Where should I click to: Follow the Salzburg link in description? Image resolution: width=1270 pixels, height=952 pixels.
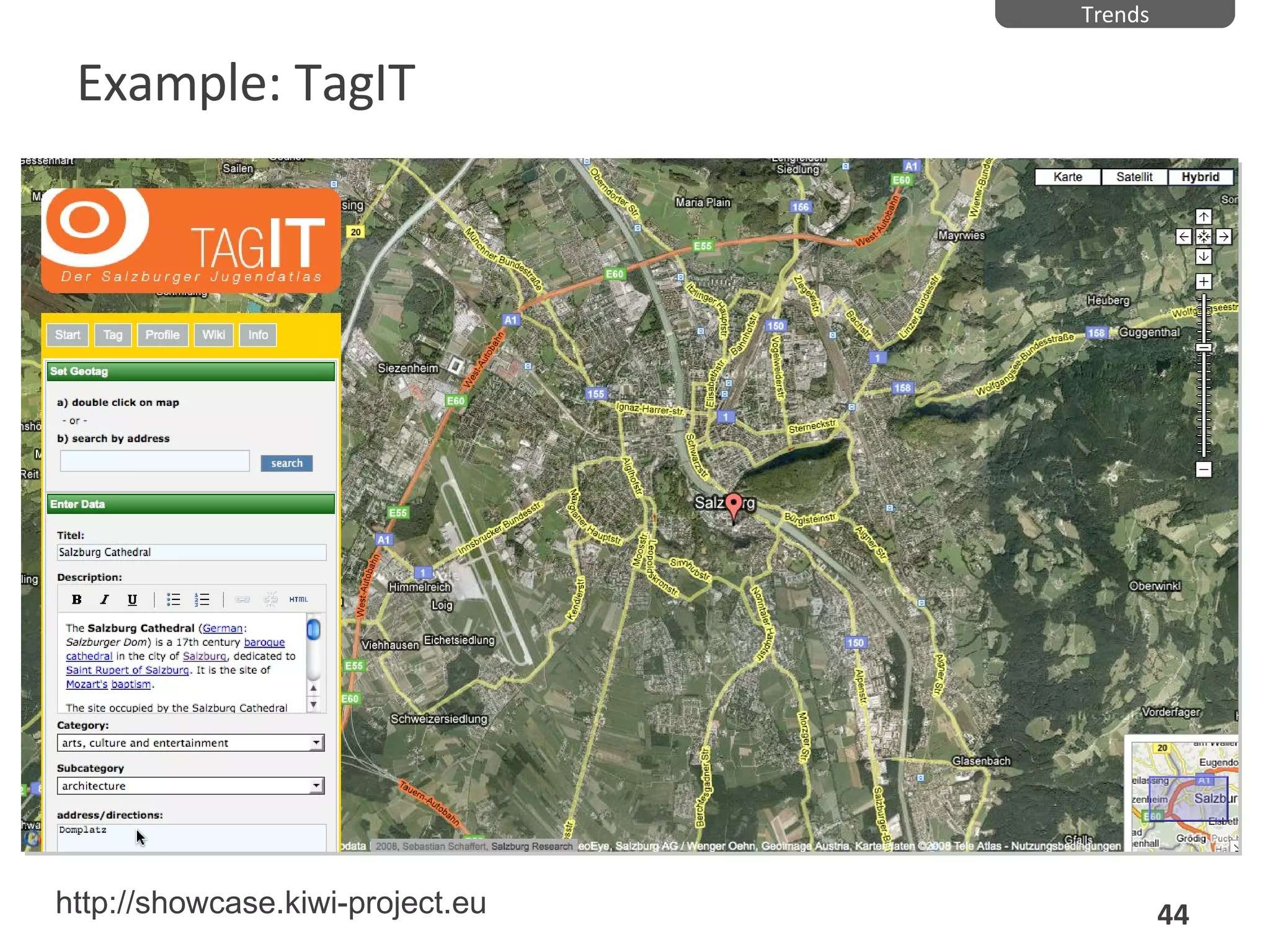[x=205, y=656]
